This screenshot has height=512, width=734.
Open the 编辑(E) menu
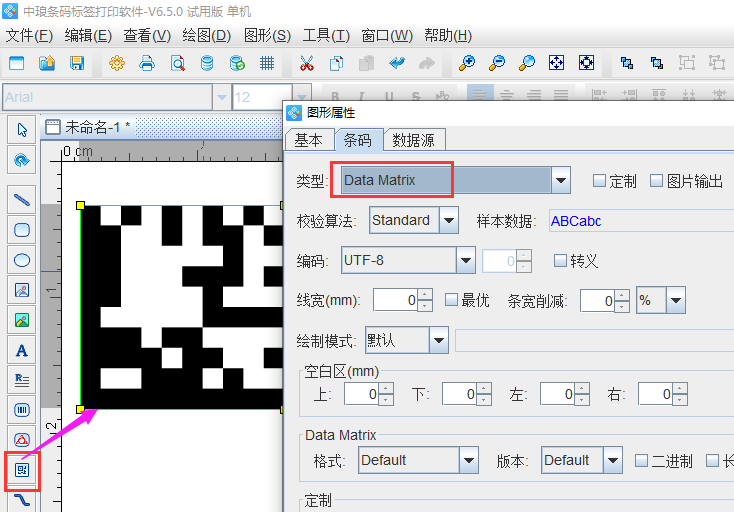tap(88, 36)
